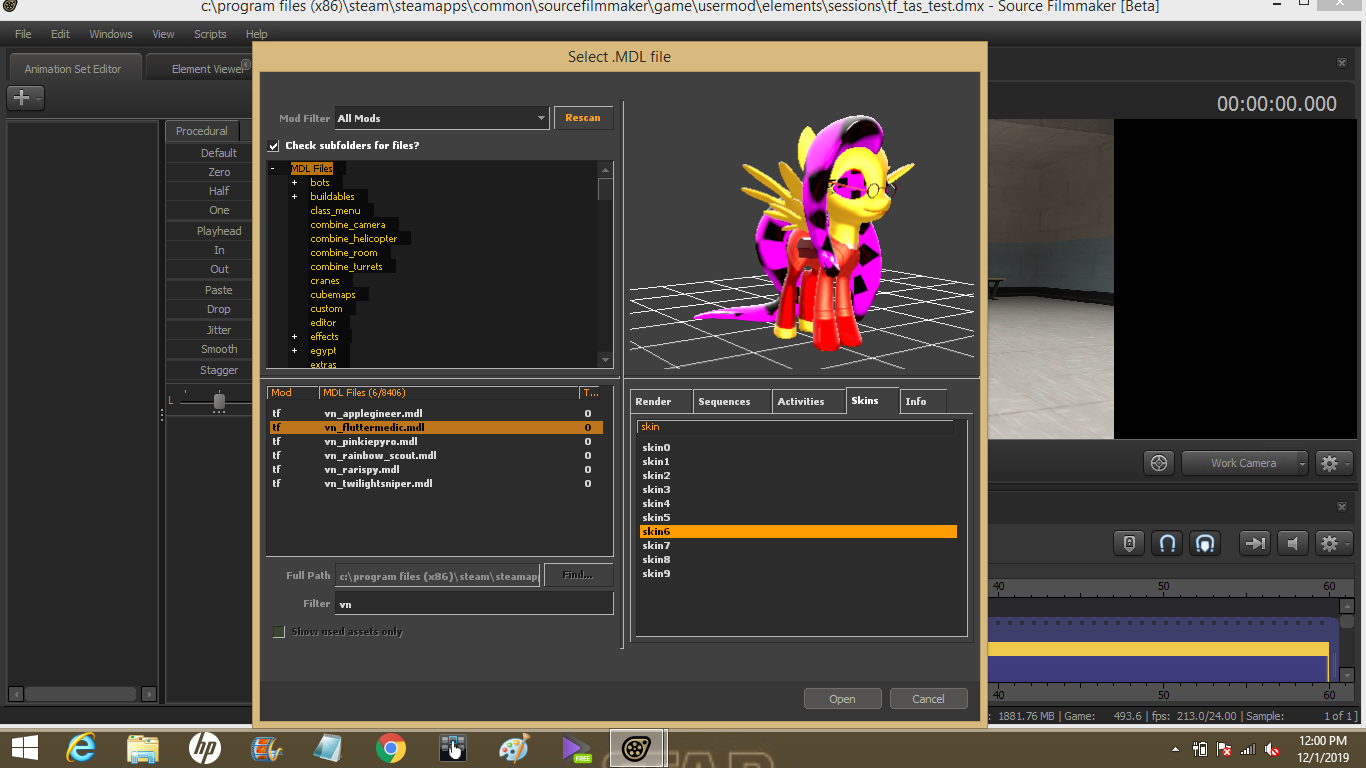This screenshot has width=1366, height=768.
Task: Open the viewport gear settings menu
Action: pos(1334,463)
